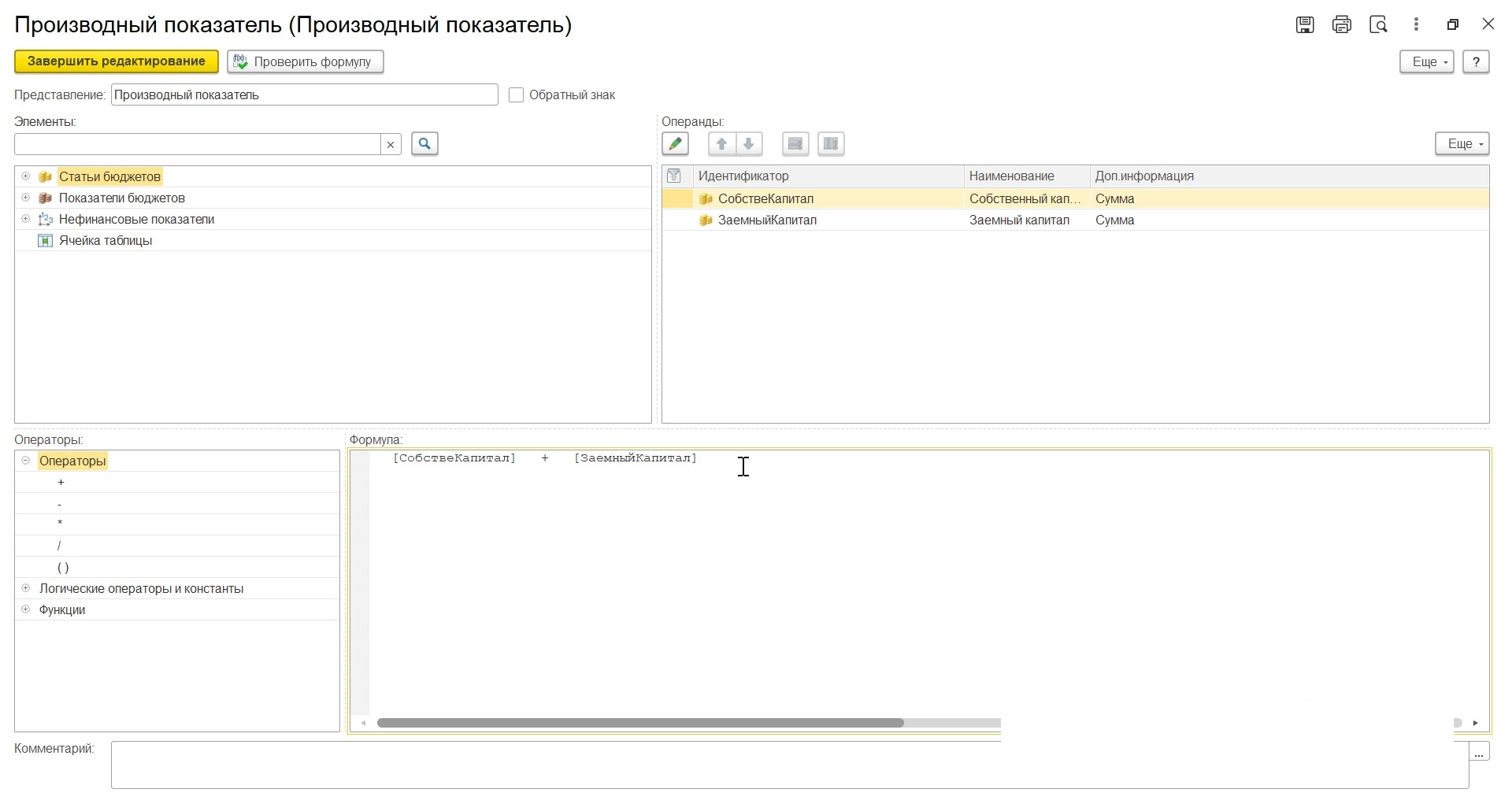The width and height of the screenshot is (1512, 800).
Task: Click the horizontal-rows icon in the Операнды toolbar
Action: (x=795, y=143)
